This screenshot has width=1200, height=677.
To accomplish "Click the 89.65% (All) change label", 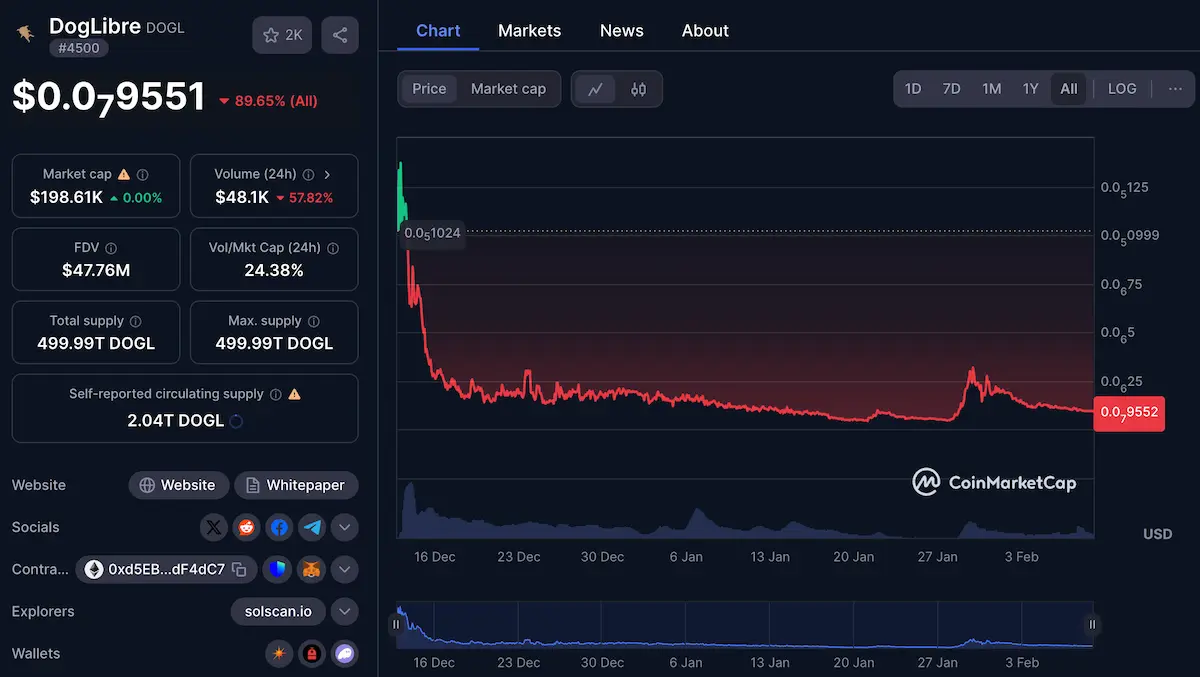I will 268,101.
